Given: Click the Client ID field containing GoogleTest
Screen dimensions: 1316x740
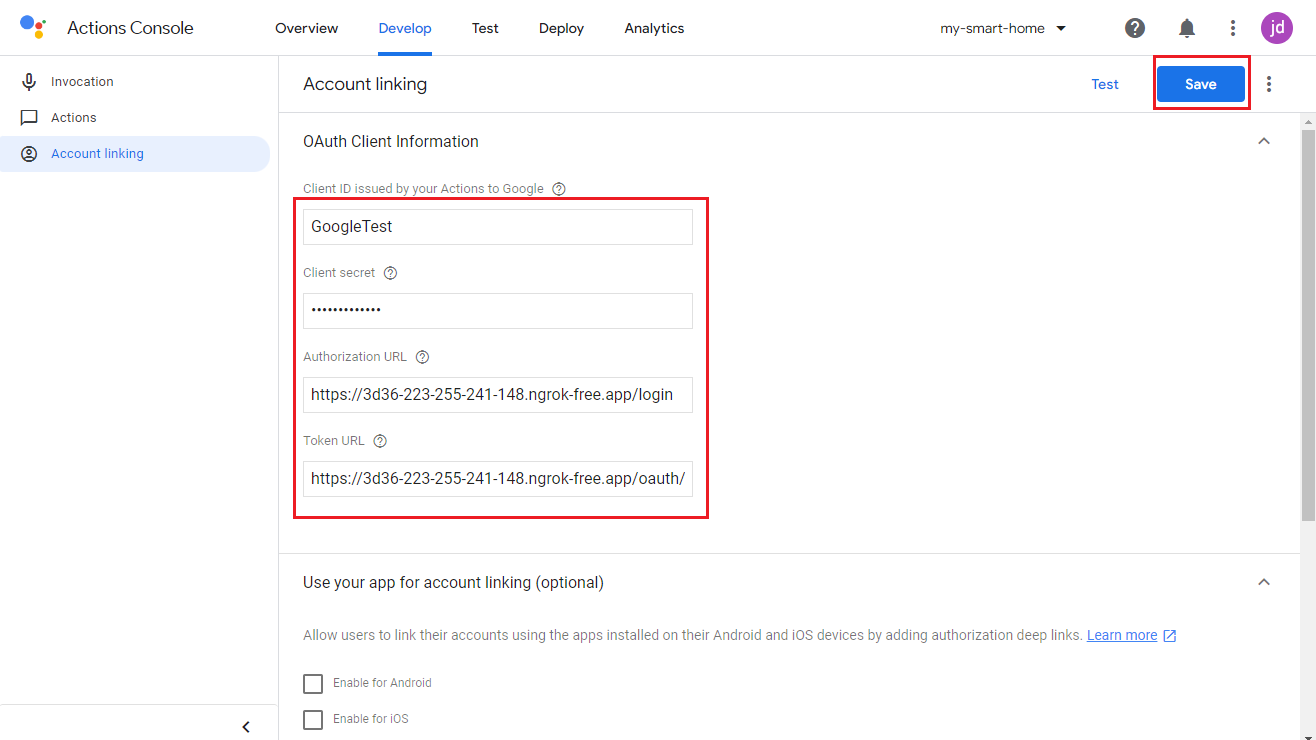Looking at the screenshot, I should pos(498,227).
